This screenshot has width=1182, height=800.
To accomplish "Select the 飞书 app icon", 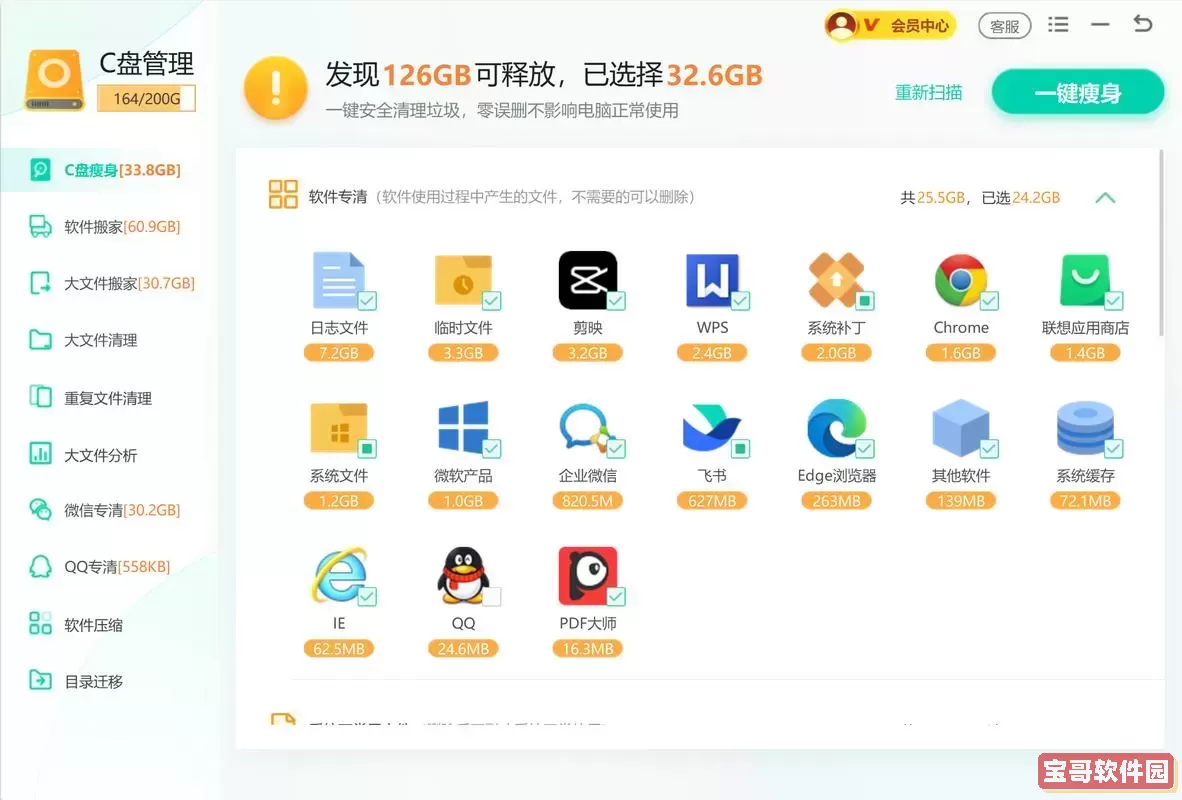I will pos(712,428).
